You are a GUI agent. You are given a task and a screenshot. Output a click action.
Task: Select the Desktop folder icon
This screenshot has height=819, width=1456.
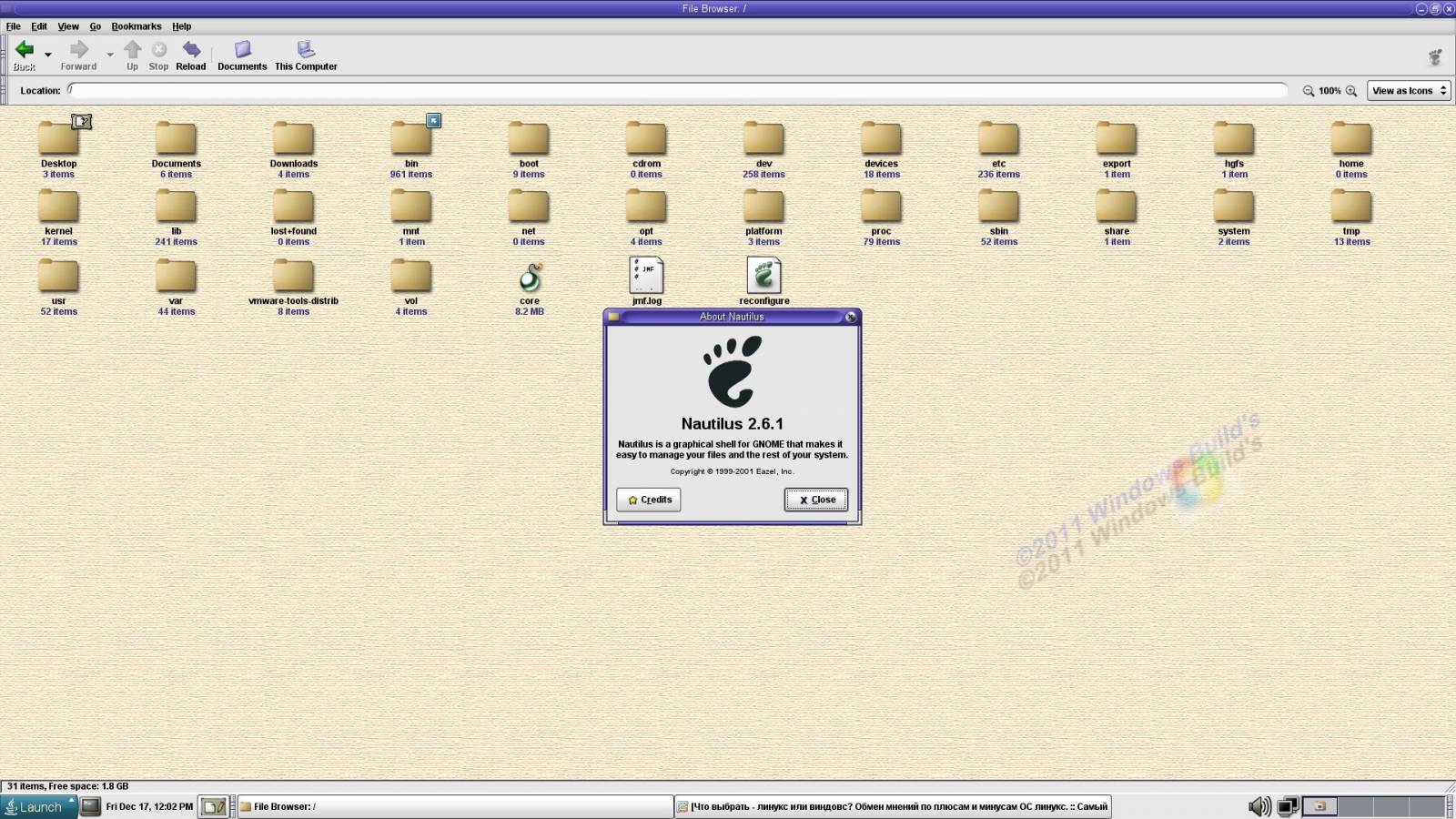pos(58,138)
